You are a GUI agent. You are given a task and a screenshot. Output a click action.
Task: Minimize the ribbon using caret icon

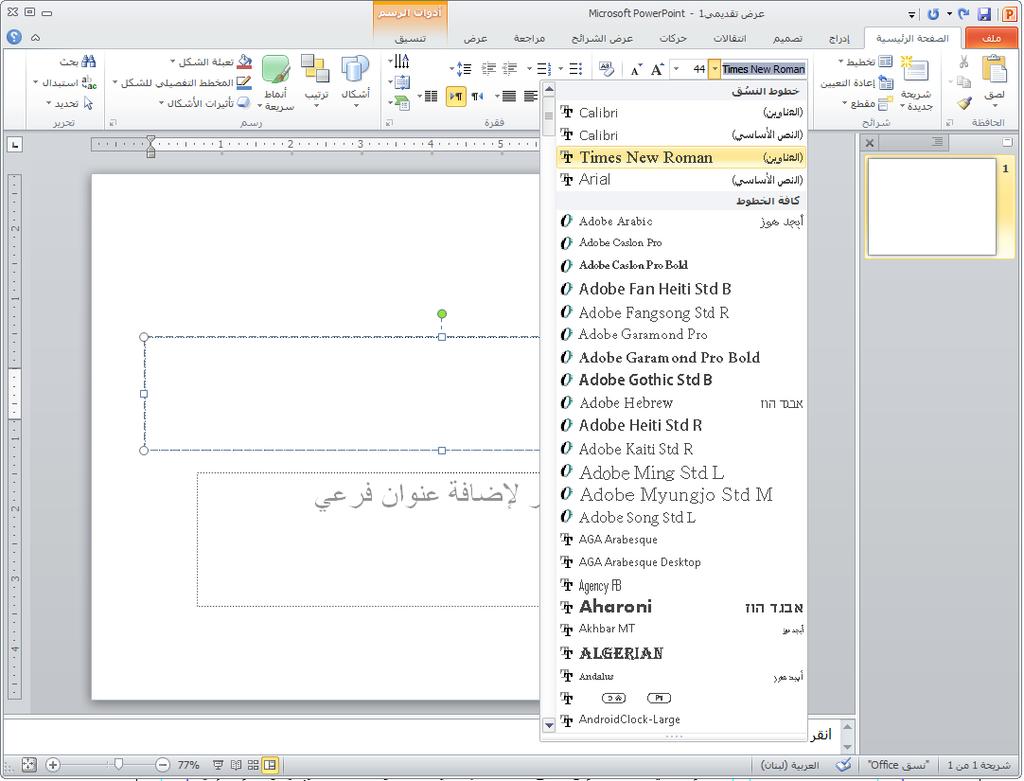tap(35, 38)
